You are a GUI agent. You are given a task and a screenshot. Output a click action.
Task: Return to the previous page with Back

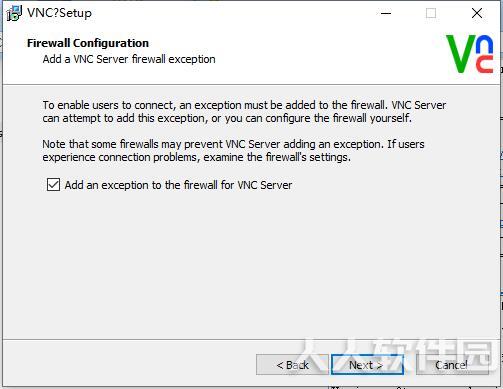tap(292, 365)
